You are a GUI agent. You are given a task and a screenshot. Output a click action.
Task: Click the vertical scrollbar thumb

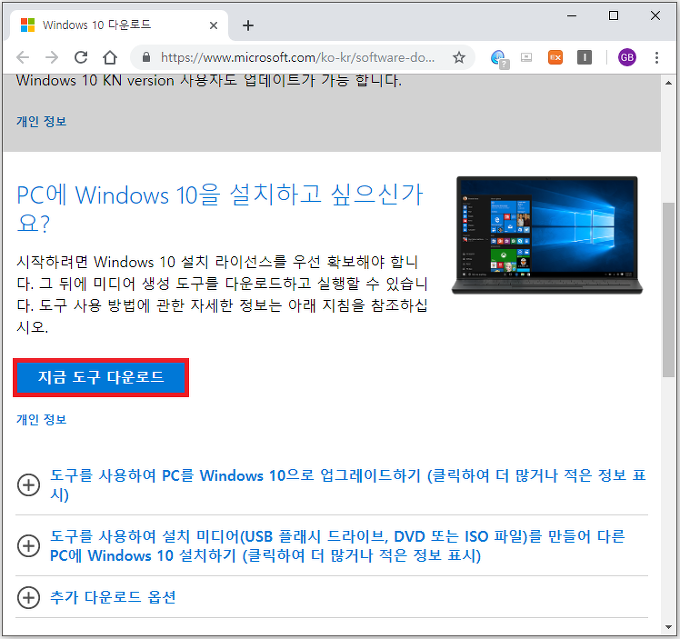coord(668,289)
